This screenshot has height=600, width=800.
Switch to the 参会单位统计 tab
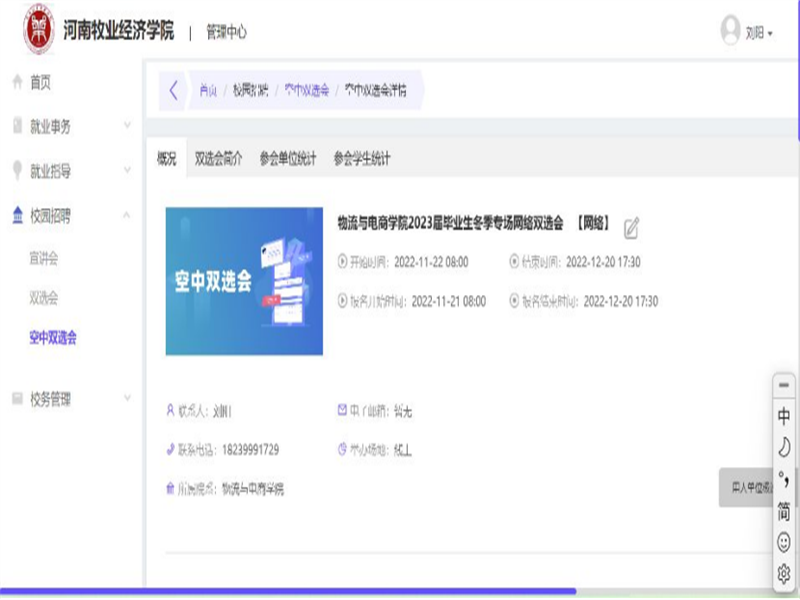[x=287, y=158]
